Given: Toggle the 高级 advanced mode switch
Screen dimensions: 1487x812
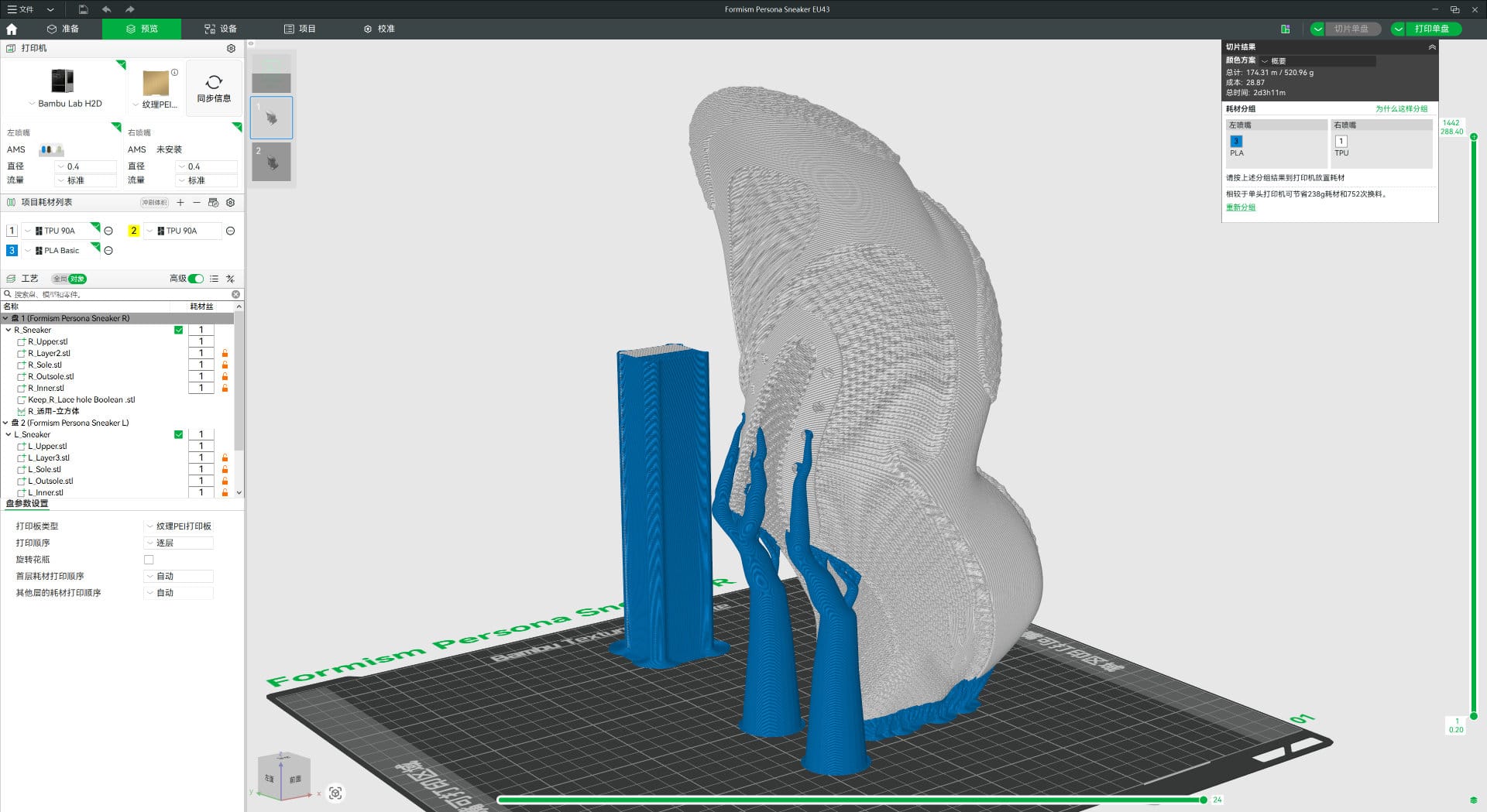Looking at the screenshot, I should click(196, 279).
